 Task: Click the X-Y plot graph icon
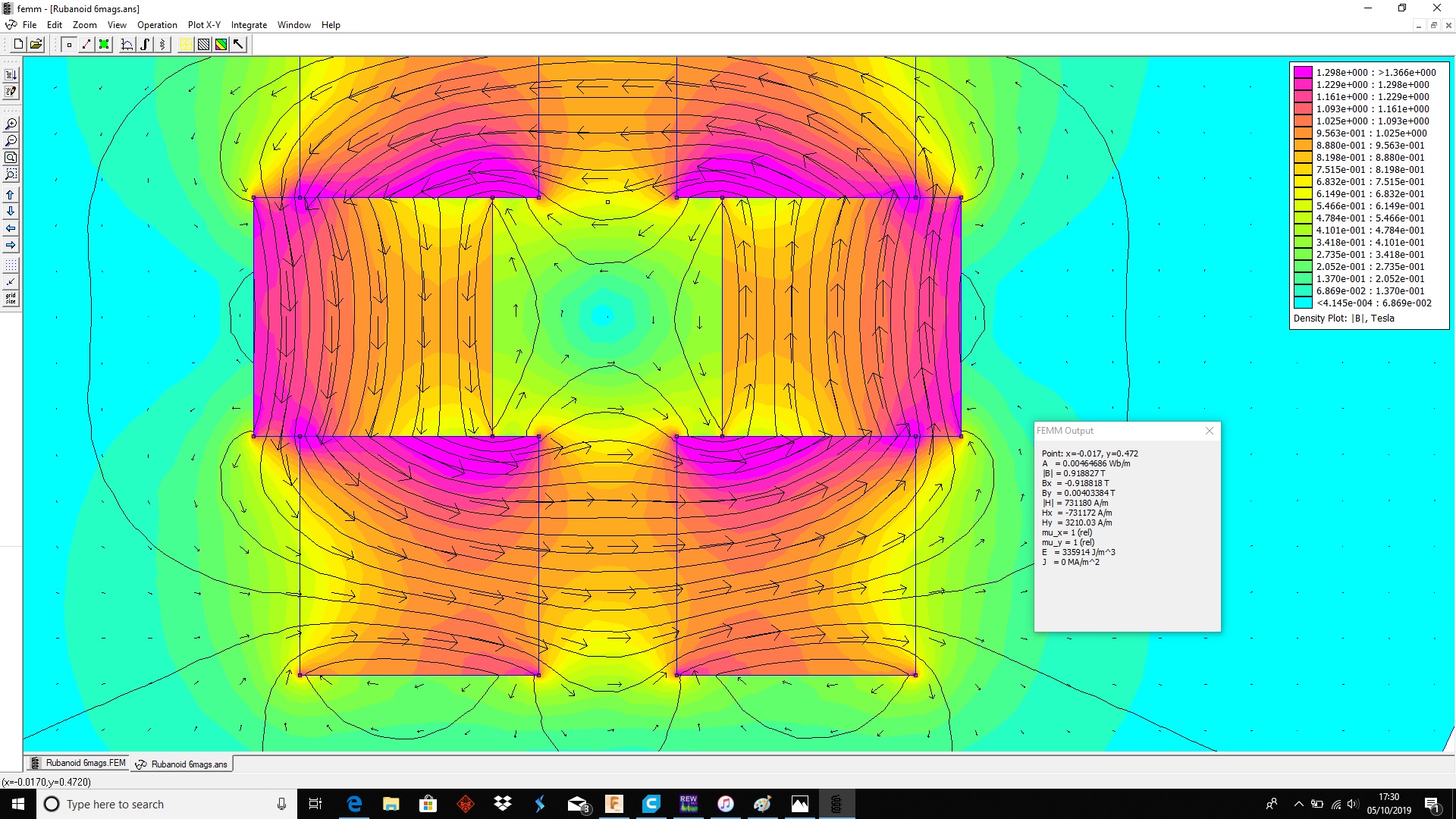click(127, 45)
